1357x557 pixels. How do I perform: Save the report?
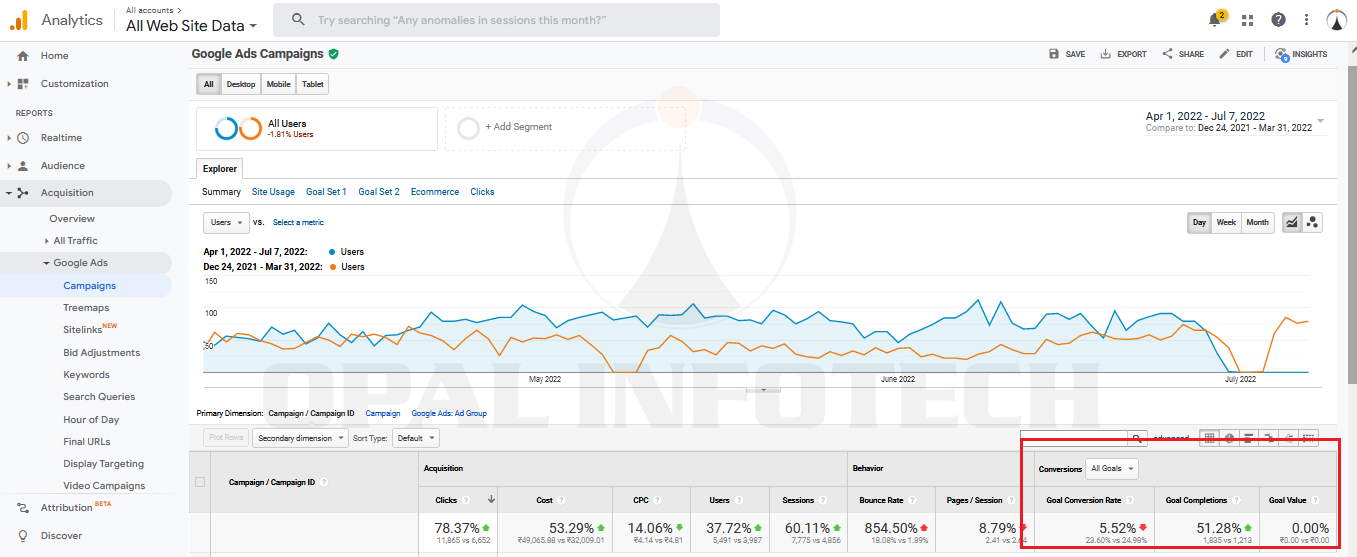click(1067, 54)
